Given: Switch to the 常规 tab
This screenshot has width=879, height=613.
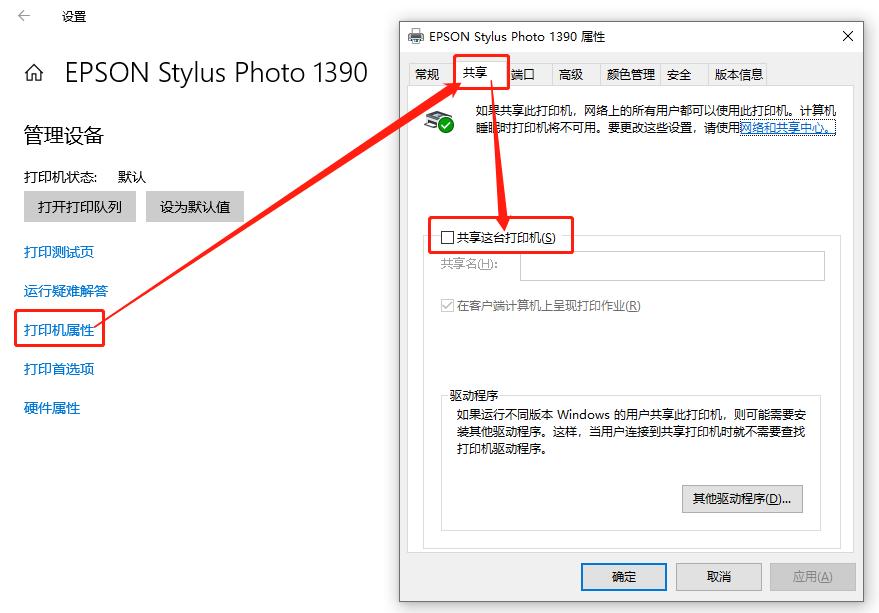Looking at the screenshot, I should point(427,74).
